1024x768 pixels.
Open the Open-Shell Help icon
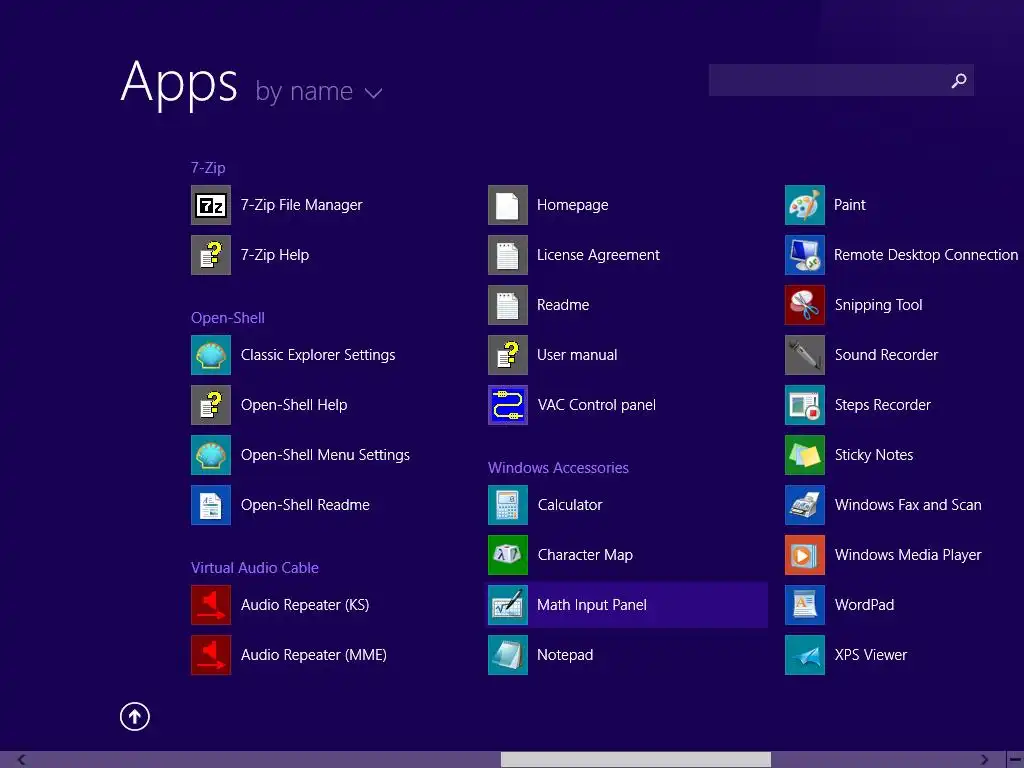[x=210, y=405]
